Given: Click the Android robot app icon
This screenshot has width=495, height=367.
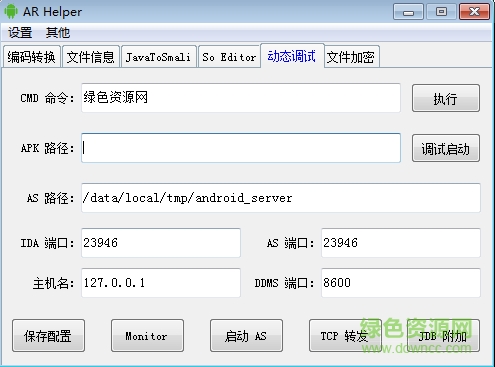Looking at the screenshot, I should point(11,11).
